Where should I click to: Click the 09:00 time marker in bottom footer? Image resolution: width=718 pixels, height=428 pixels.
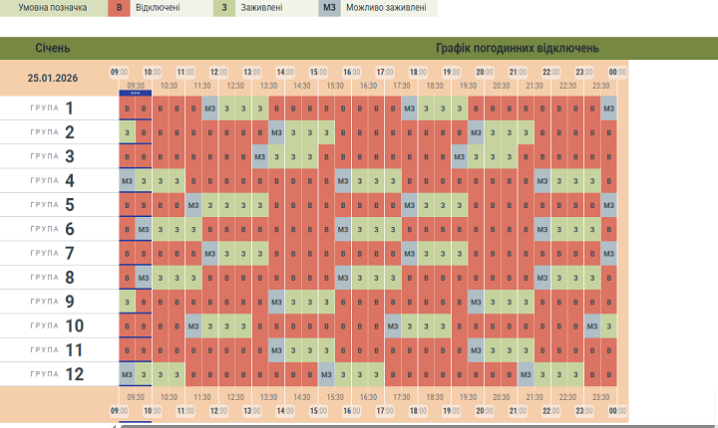118,410
